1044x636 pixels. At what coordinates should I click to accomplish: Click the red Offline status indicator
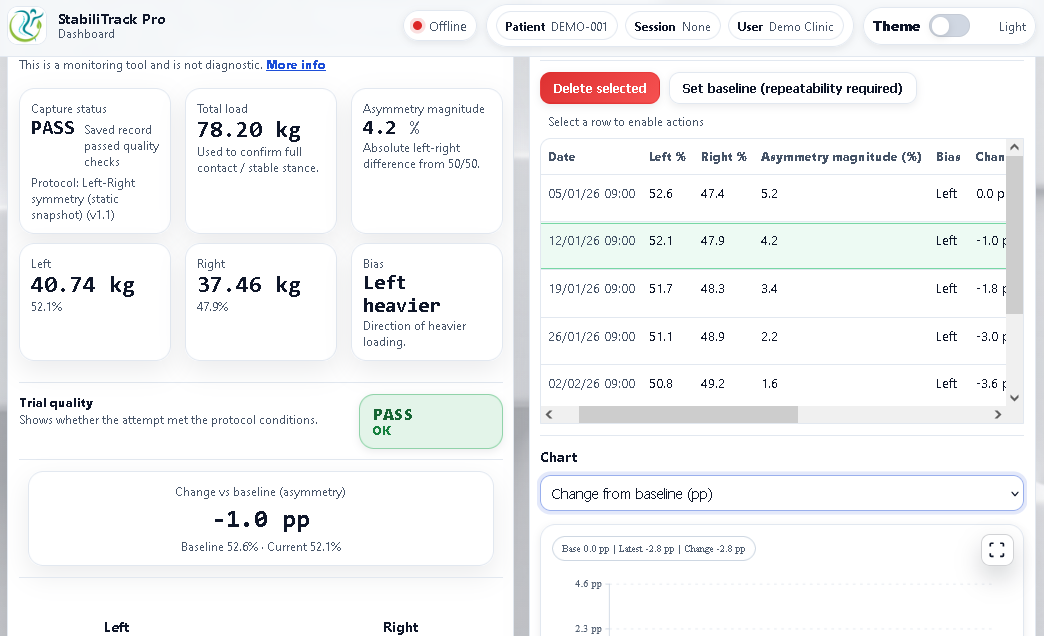[439, 27]
